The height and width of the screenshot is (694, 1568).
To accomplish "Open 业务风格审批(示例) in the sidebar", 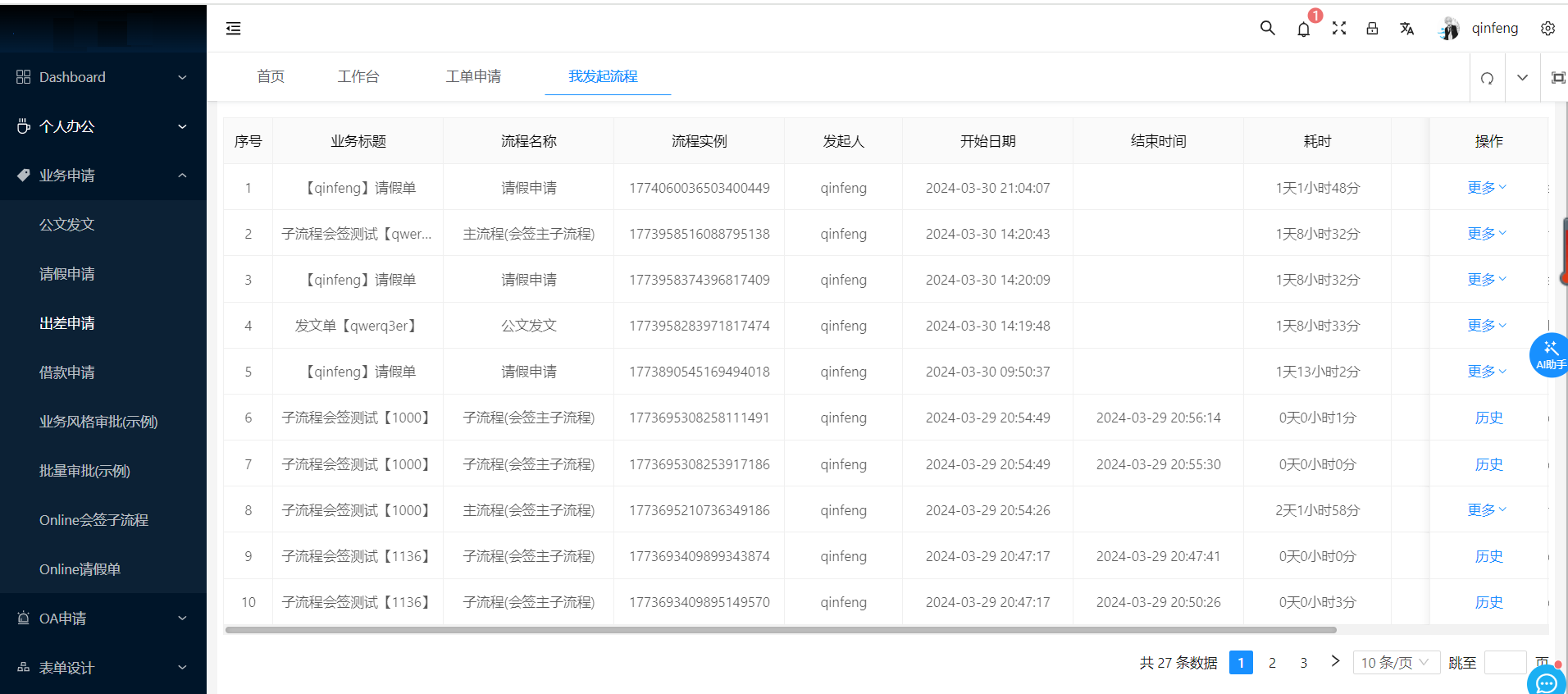I will pyautogui.click(x=98, y=422).
